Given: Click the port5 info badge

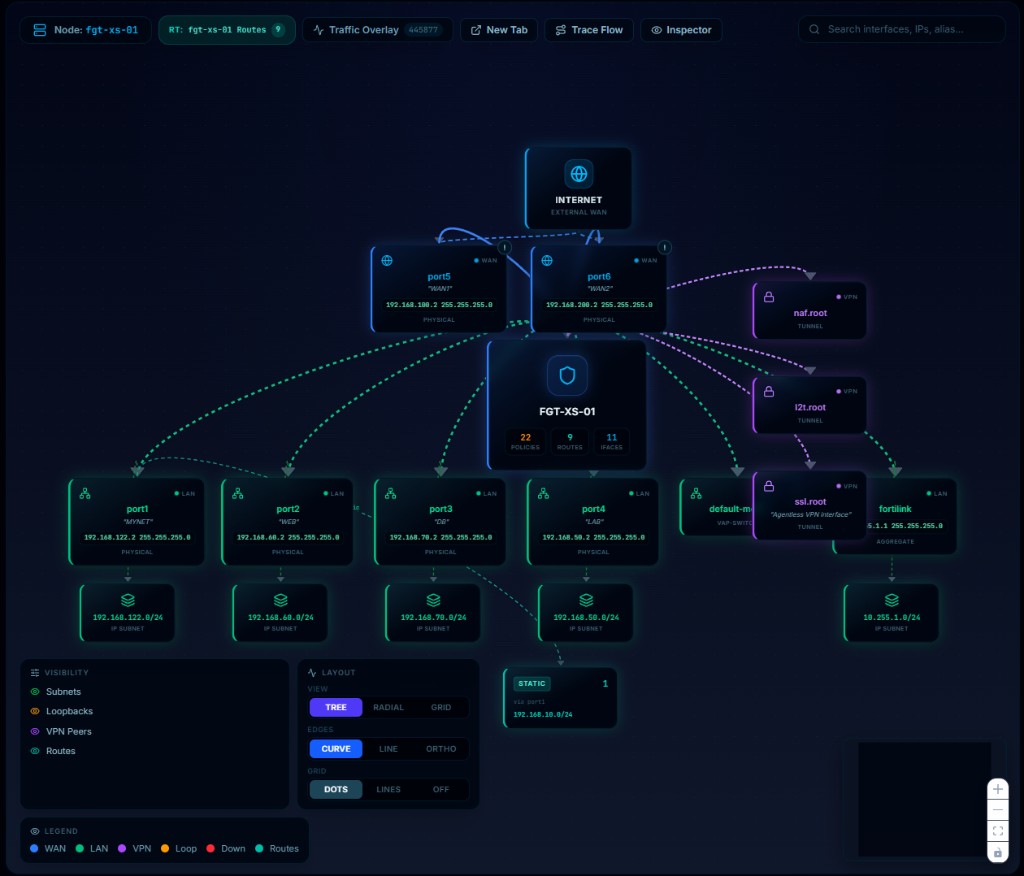Looking at the screenshot, I should pos(504,248).
